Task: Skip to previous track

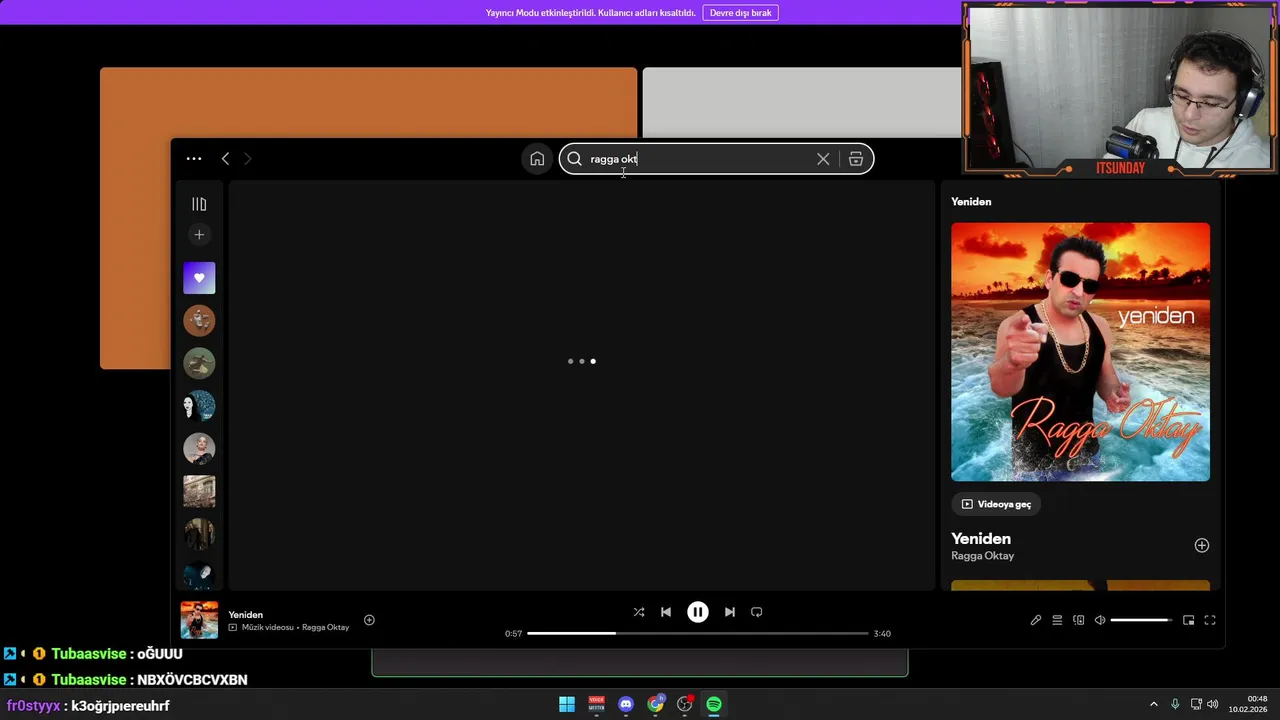Action: pyautogui.click(x=666, y=612)
